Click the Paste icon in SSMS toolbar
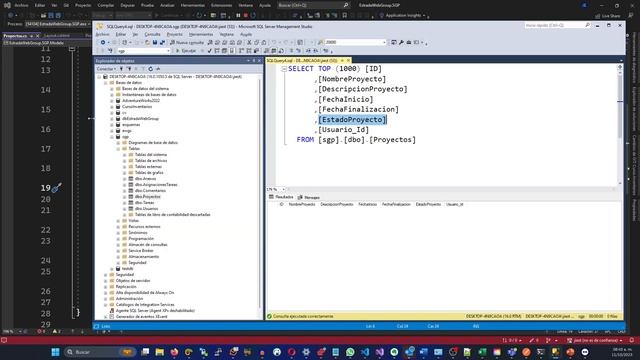The width and height of the screenshot is (640, 360). (264, 42)
